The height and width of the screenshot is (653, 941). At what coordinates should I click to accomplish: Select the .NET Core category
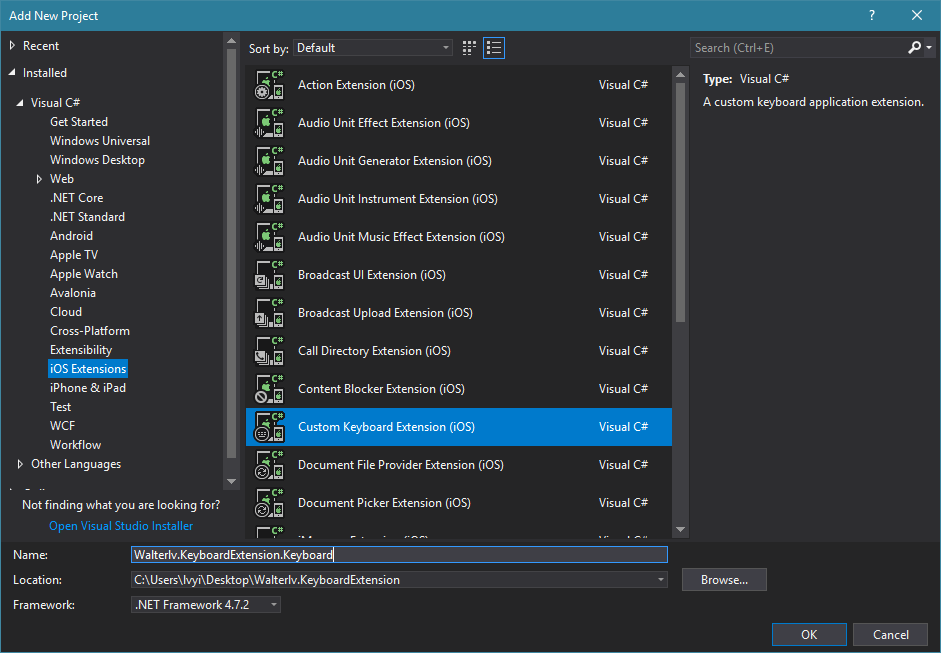(76, 198)
